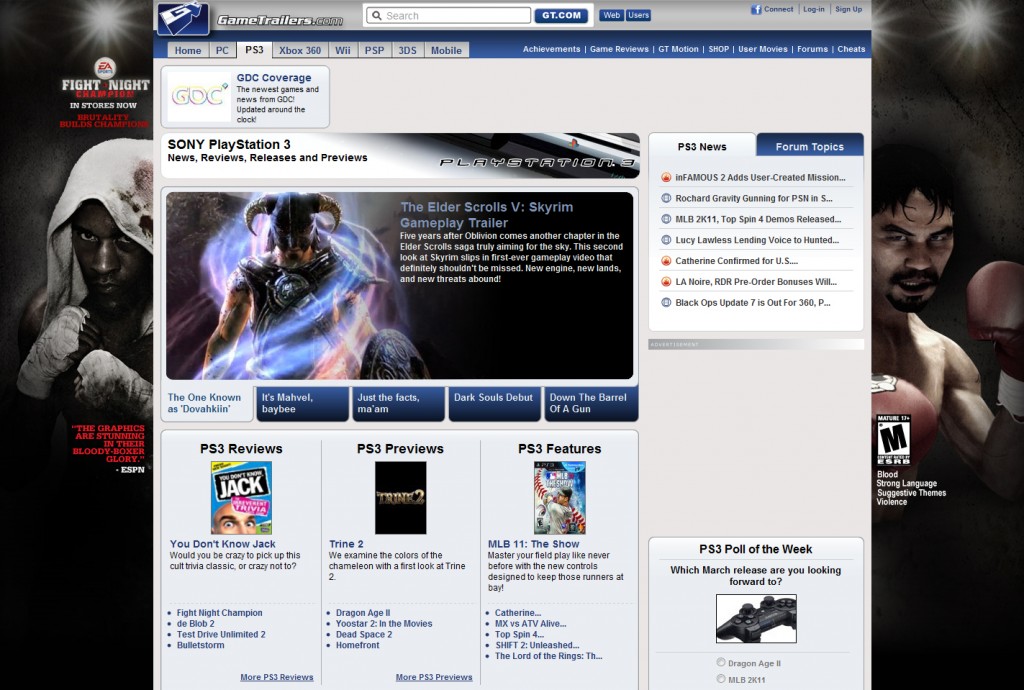Click the ESRB Mature rating icon

tap(893, 439)
